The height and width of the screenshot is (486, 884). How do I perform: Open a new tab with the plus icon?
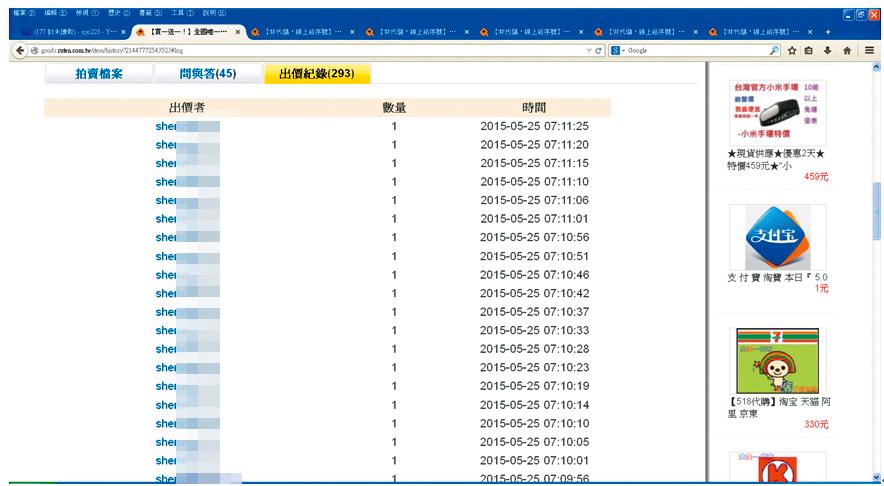click(828, 32)
